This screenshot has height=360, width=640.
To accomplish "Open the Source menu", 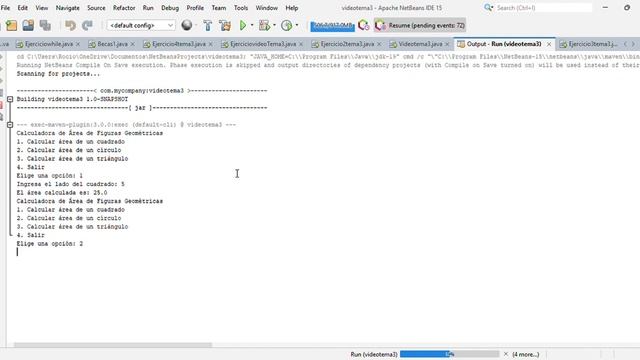I will click(x=96, y=8).
